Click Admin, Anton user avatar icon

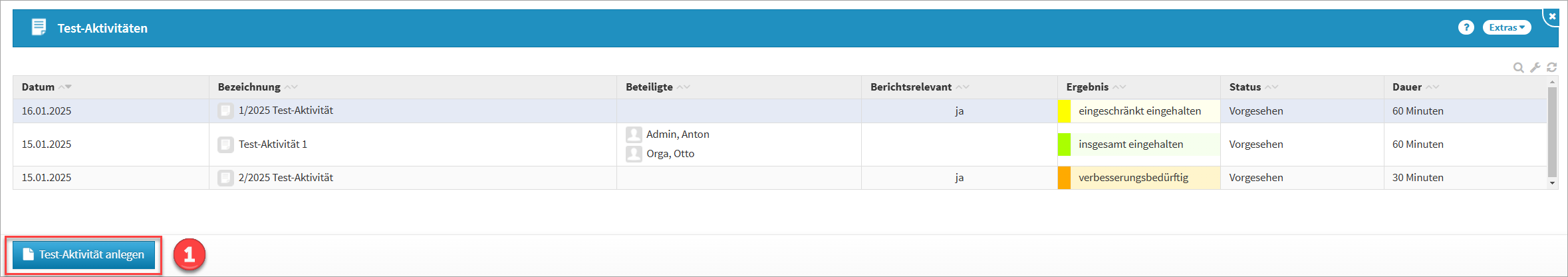pyautogui.click(x=634, y=135)
